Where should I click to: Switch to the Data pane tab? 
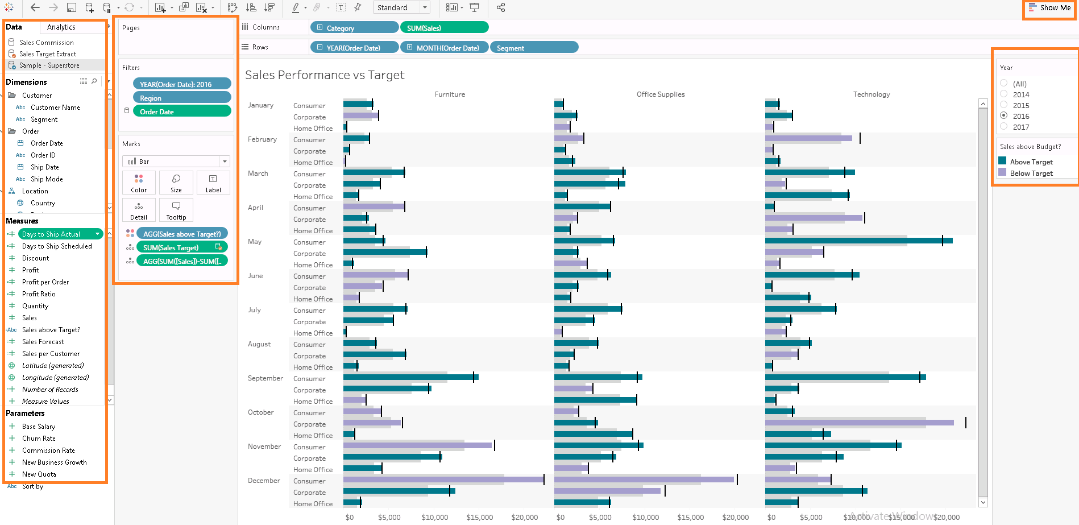click(14, 27)
